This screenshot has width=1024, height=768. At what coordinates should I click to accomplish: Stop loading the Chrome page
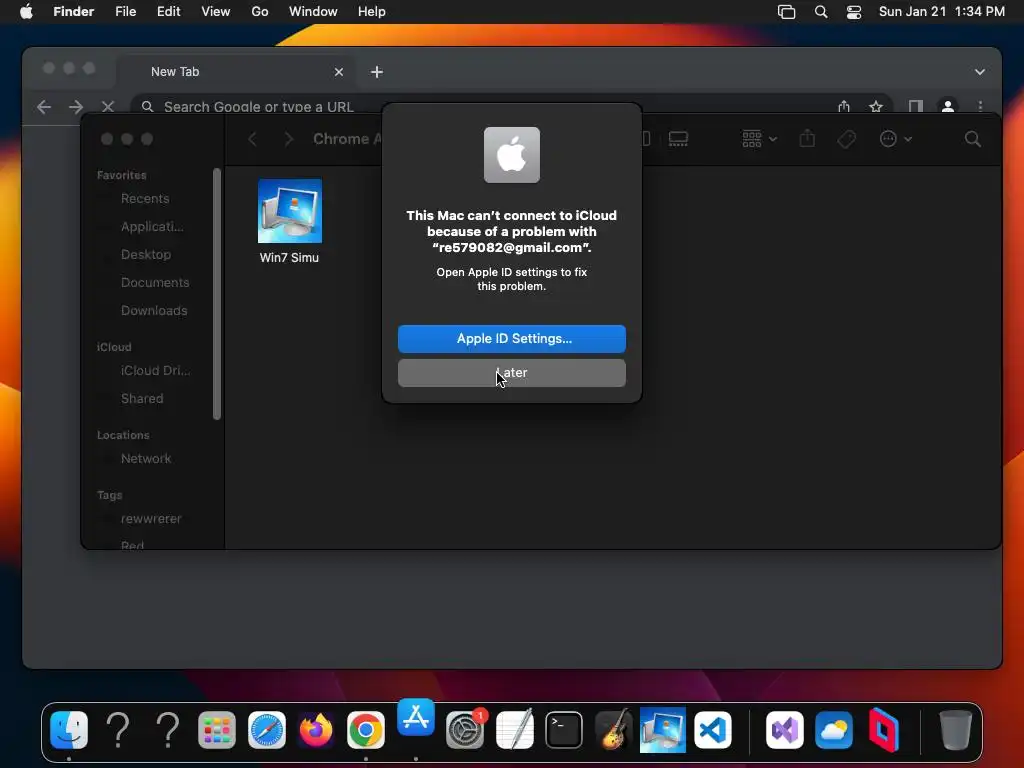pos(108,106)
